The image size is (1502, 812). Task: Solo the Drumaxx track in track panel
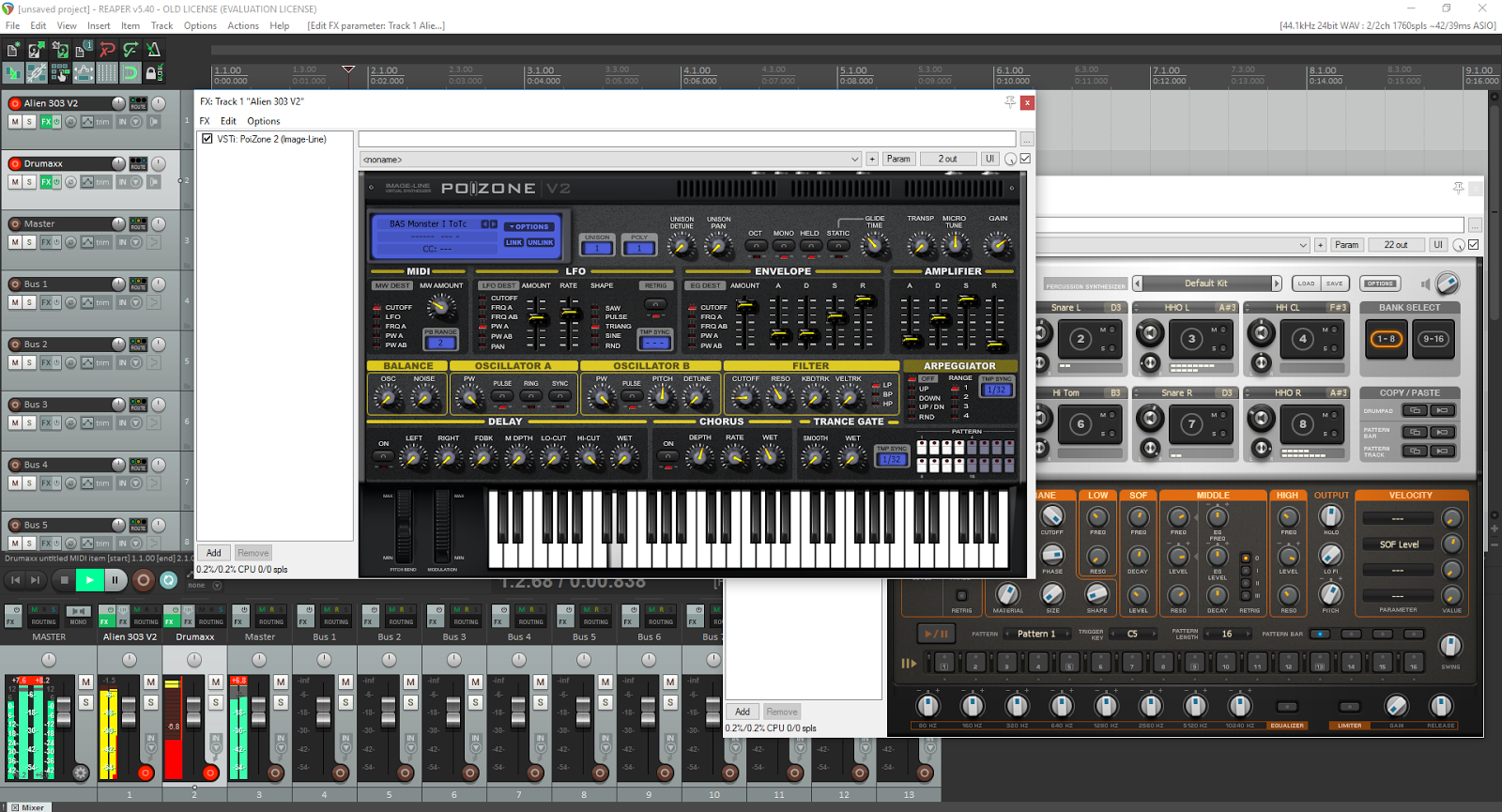29,182
